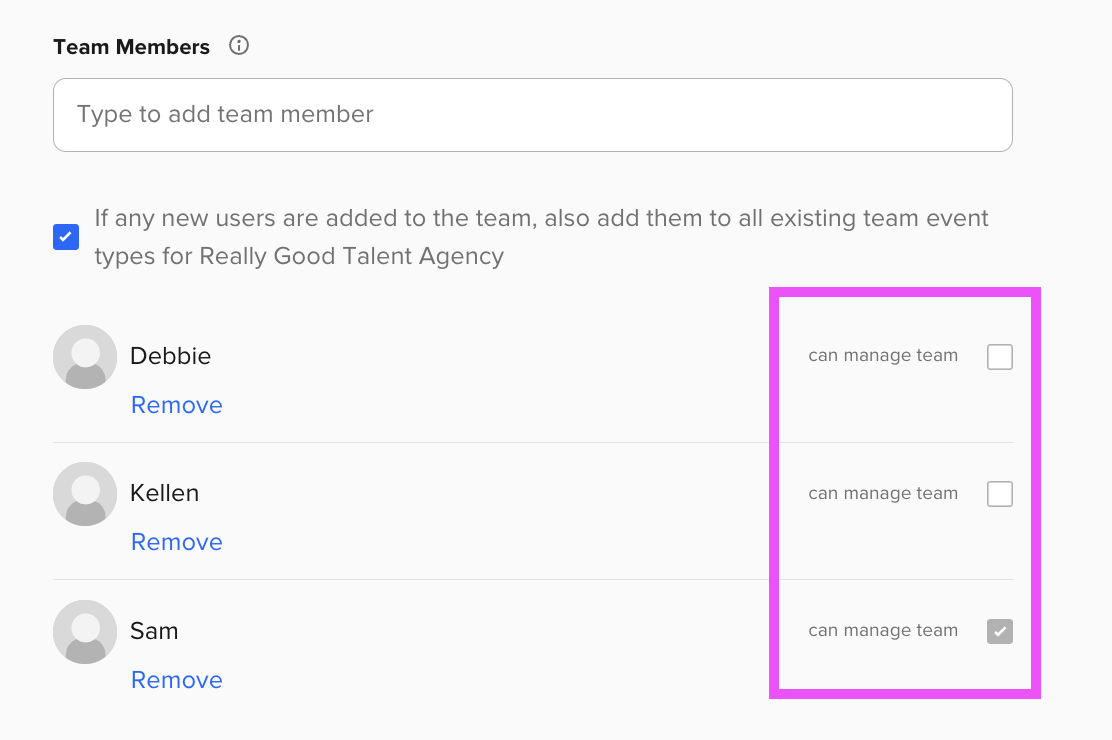1112x740 pixels.
Task: Uncheck the auto-add new users checkbox
Action: tap(66, 237)
